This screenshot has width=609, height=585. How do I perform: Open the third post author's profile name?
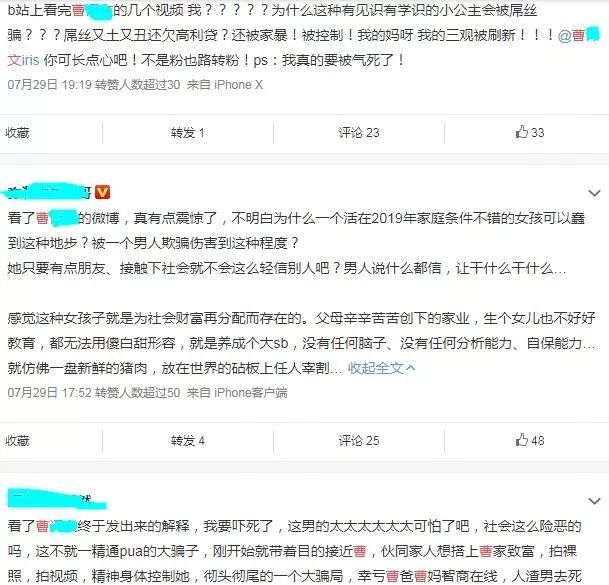pyautogui.click(x=56, y=499)
